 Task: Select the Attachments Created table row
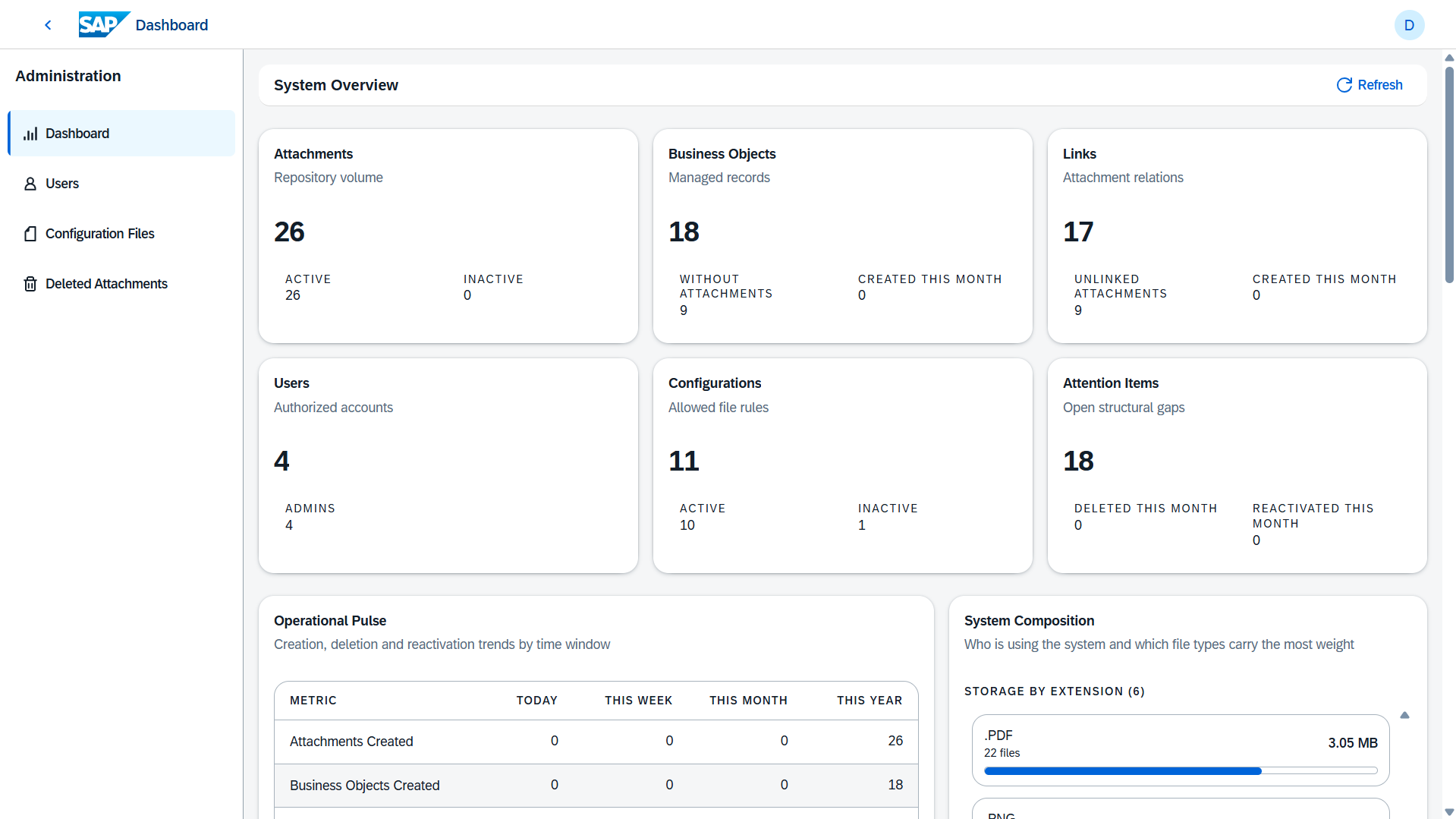pyautogui.click(x=596, y=742)
